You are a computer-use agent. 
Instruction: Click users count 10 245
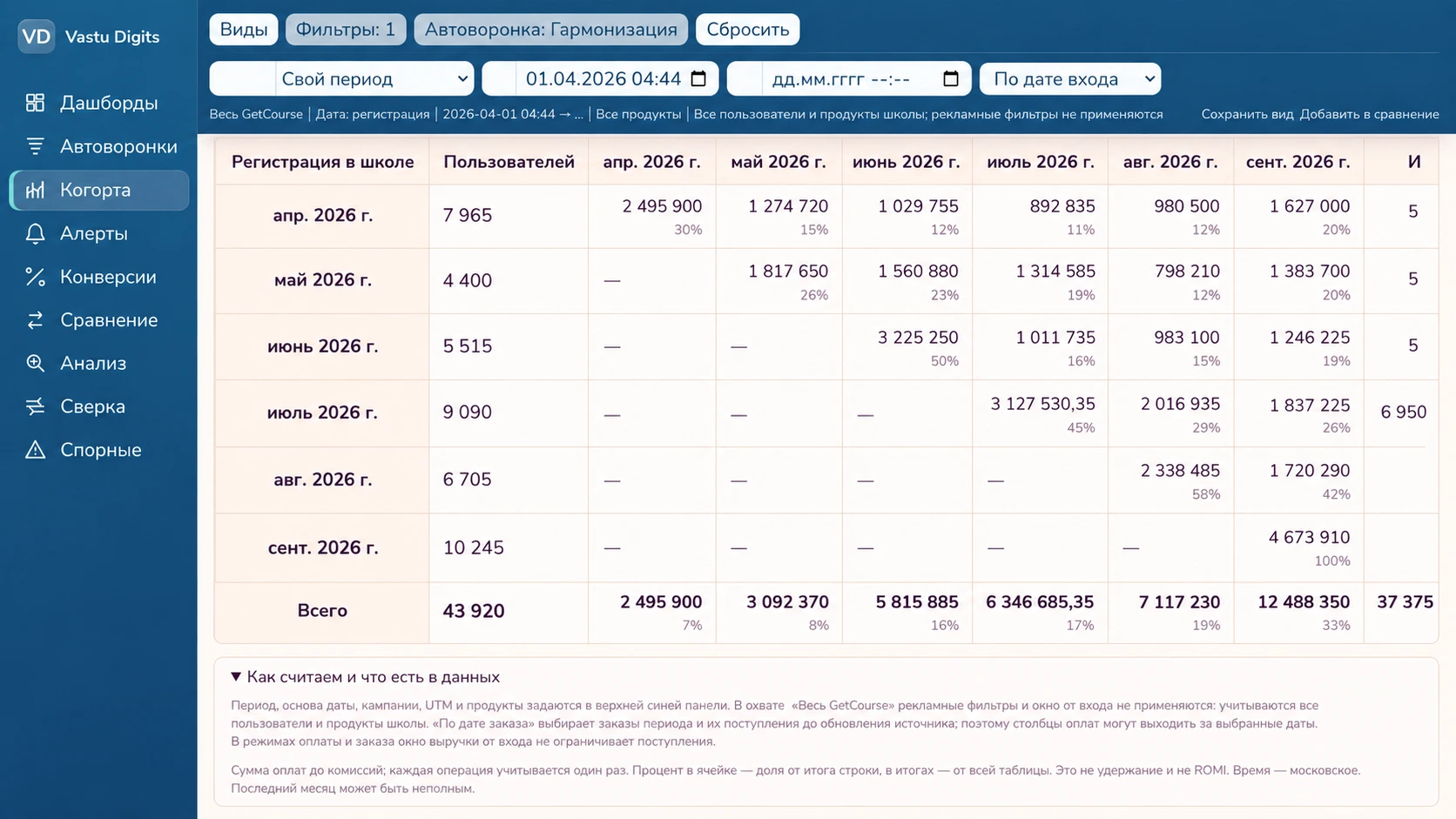pos(474,548)
